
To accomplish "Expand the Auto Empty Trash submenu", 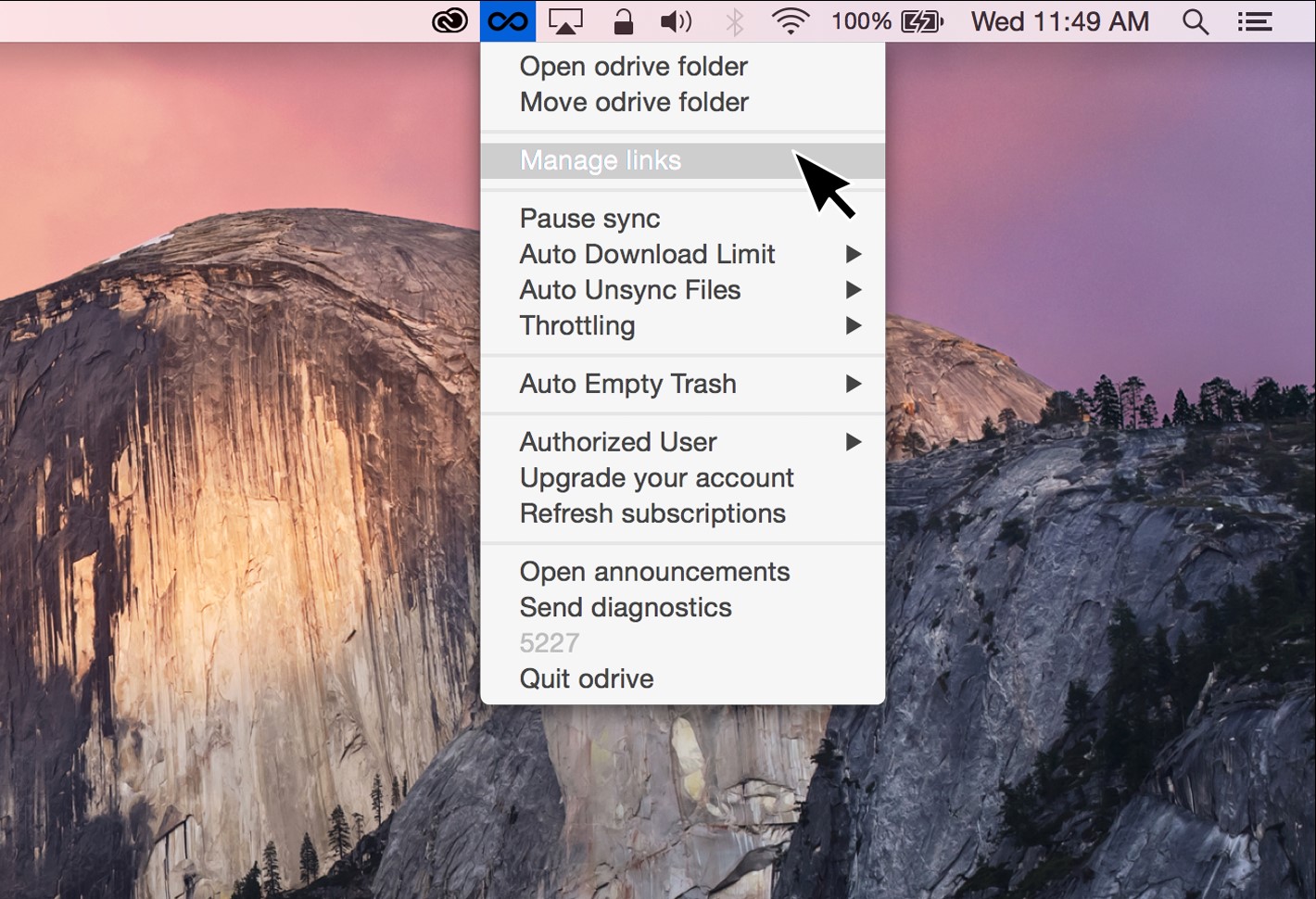I will click(627, 384).
